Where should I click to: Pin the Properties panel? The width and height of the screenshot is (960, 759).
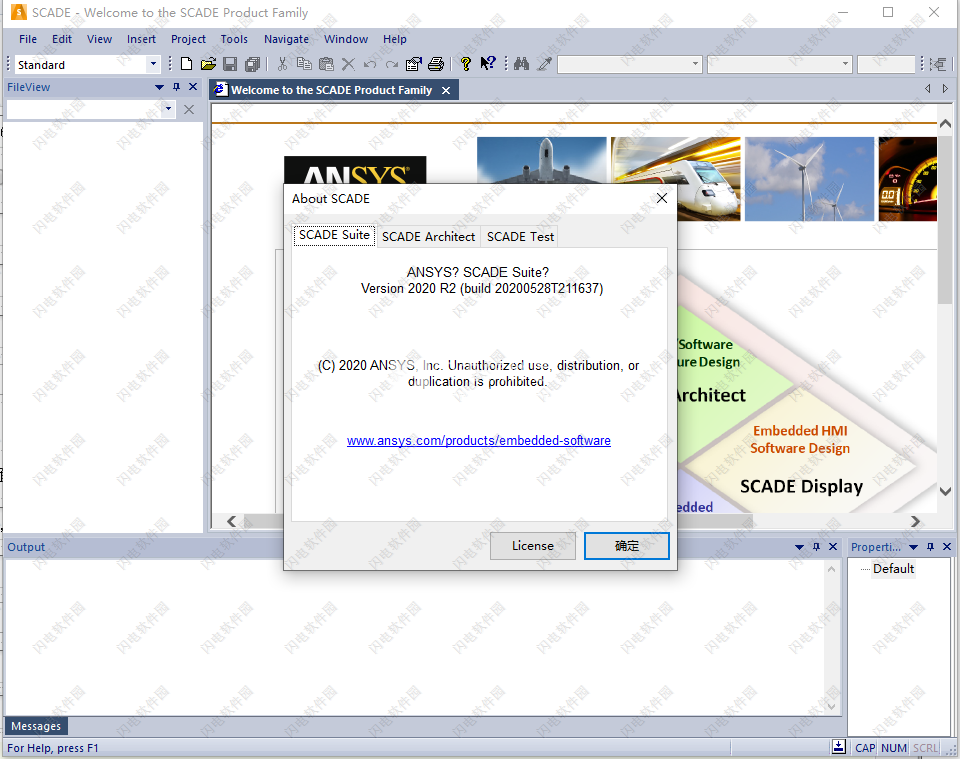coord(930,547)
